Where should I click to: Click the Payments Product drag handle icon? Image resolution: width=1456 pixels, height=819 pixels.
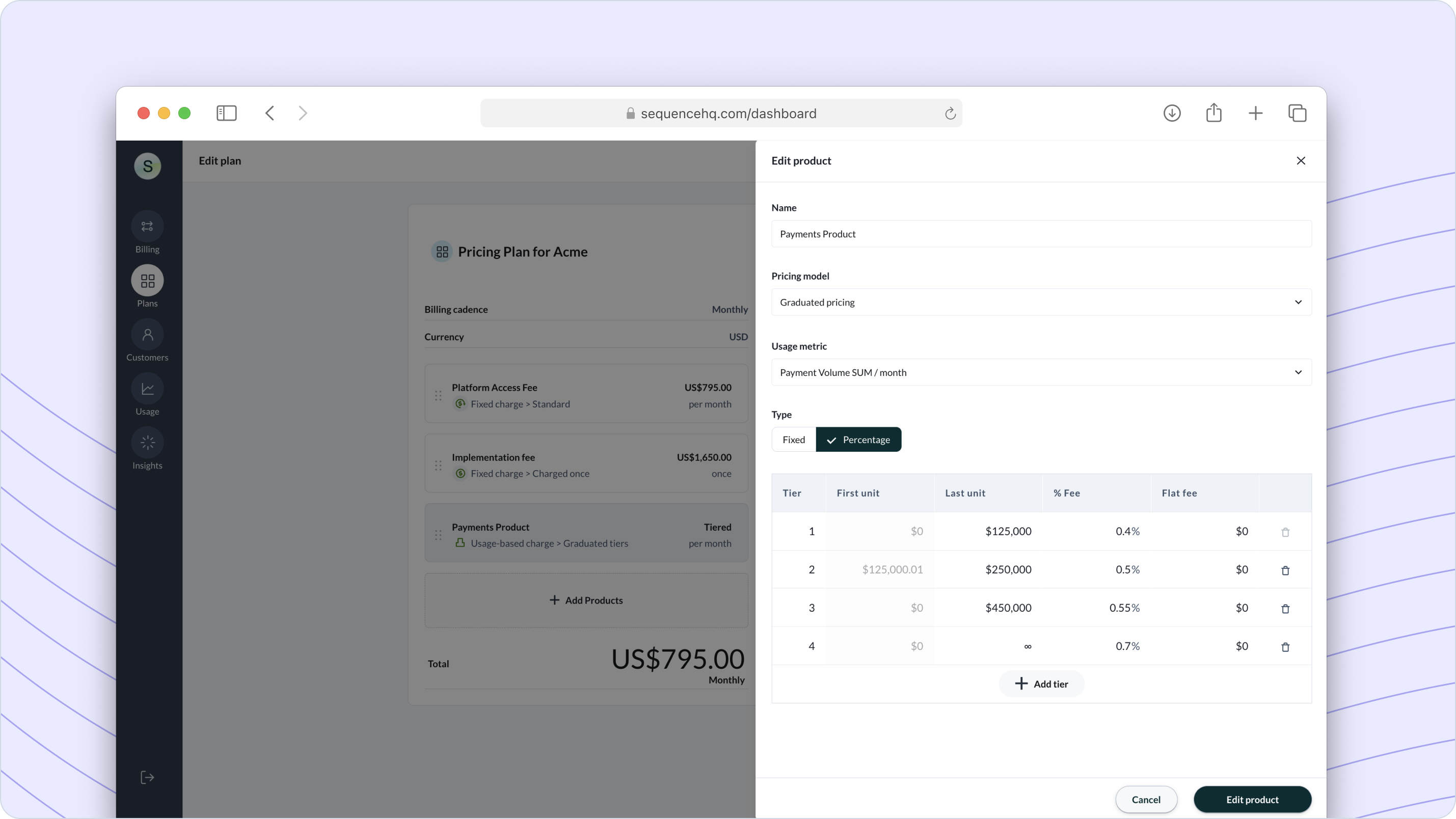(x=438, y=535)
